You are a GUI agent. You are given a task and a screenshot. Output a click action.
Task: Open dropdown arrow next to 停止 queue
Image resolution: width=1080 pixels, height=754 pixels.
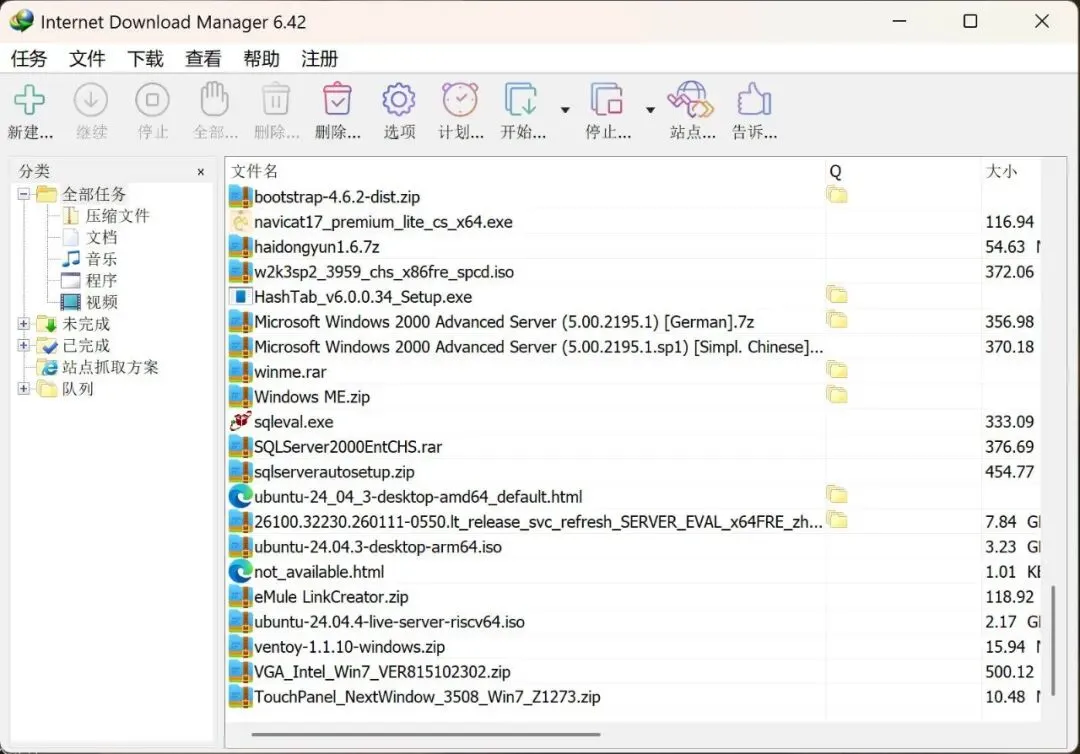tap(650, 109)
